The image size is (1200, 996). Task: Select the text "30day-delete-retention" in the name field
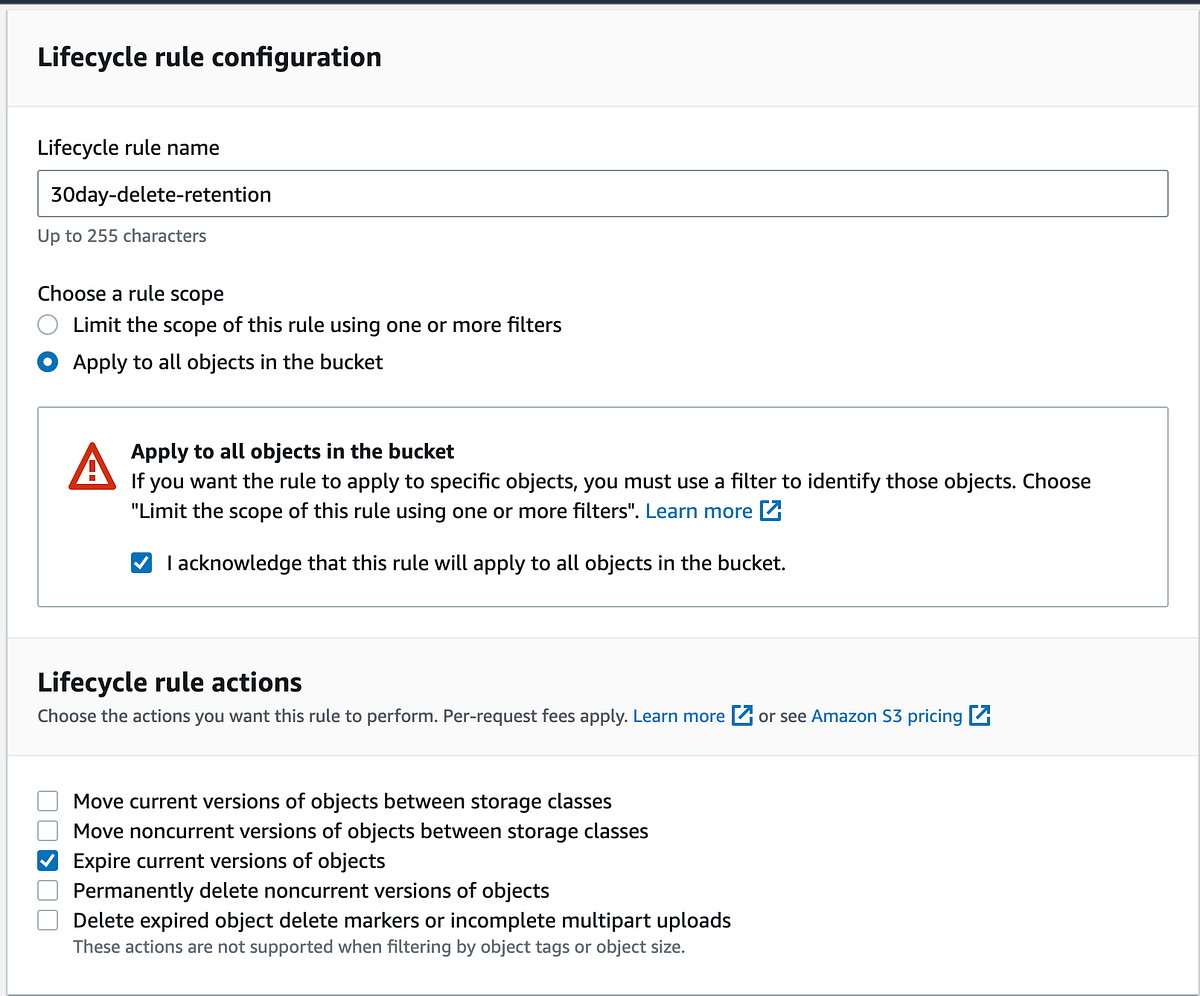pos(159,194)
